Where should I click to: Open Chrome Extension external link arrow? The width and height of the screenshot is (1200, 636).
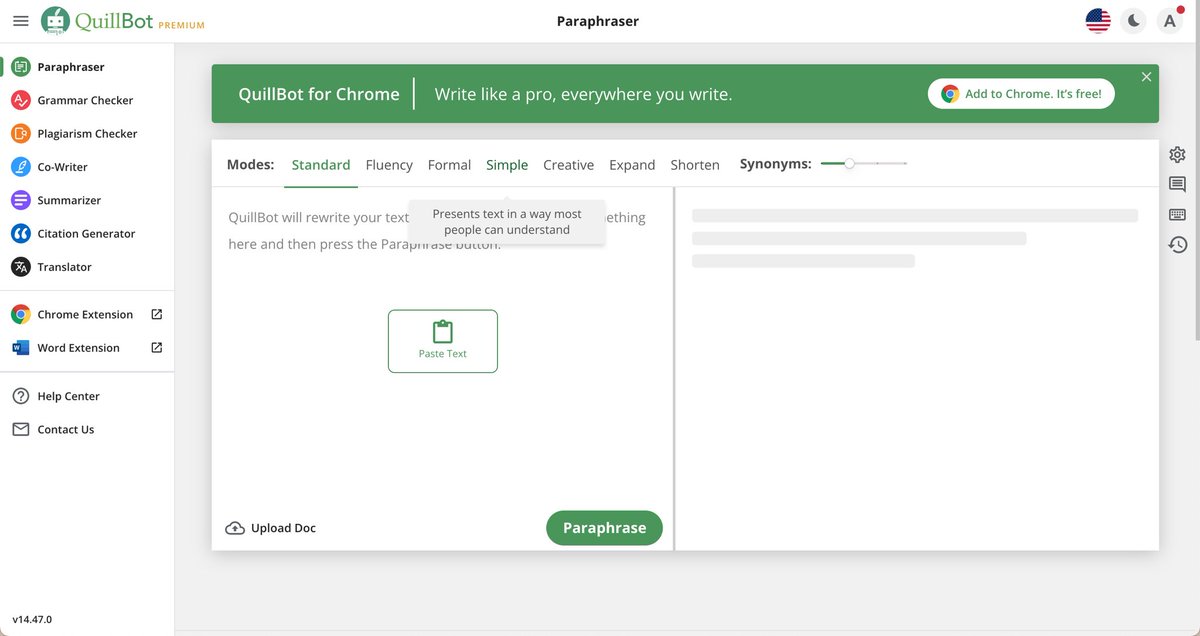click(x=156, y=314)
